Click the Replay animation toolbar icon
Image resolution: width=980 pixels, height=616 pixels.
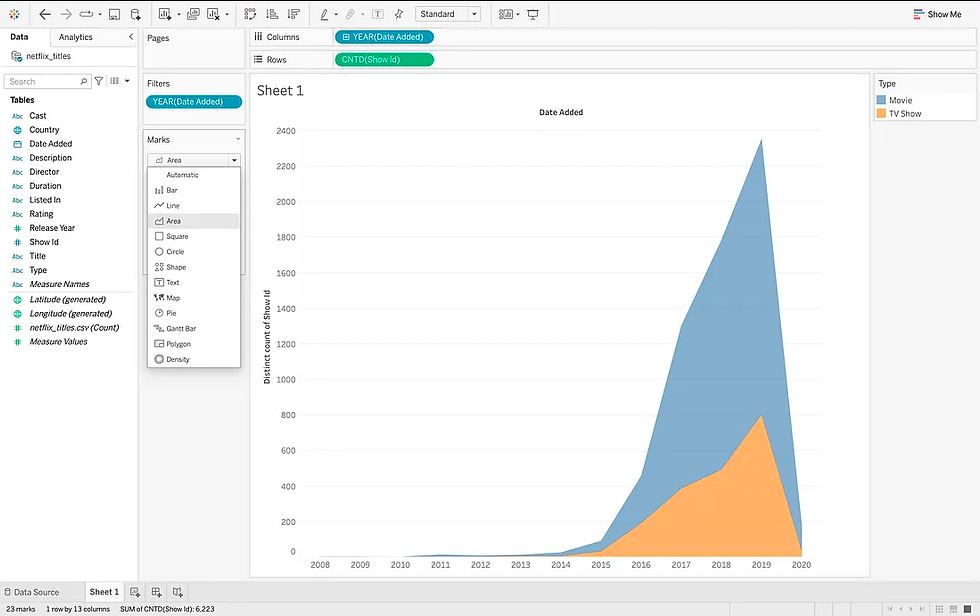point(86,14)
